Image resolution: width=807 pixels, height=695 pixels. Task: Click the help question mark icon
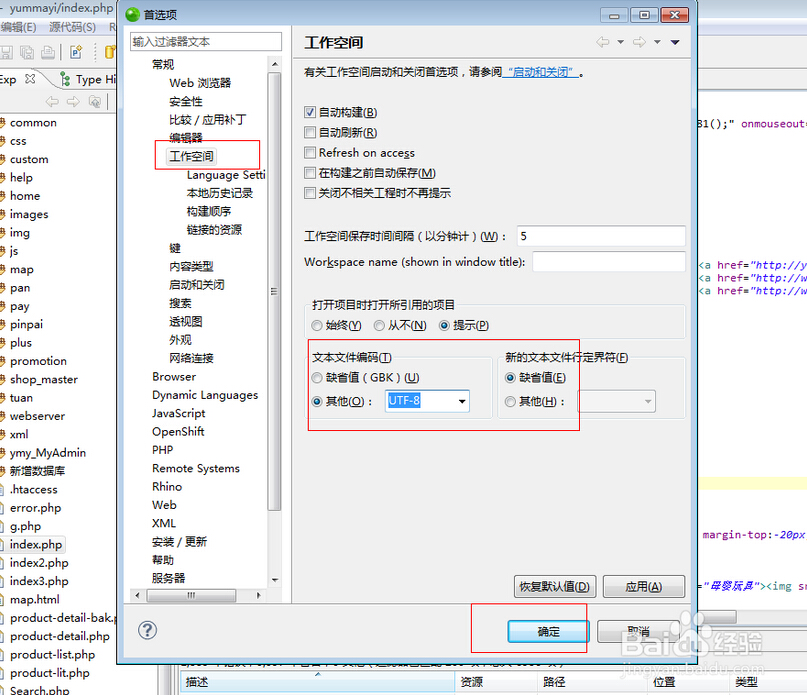pyautogui.click(x=146, y=630)
